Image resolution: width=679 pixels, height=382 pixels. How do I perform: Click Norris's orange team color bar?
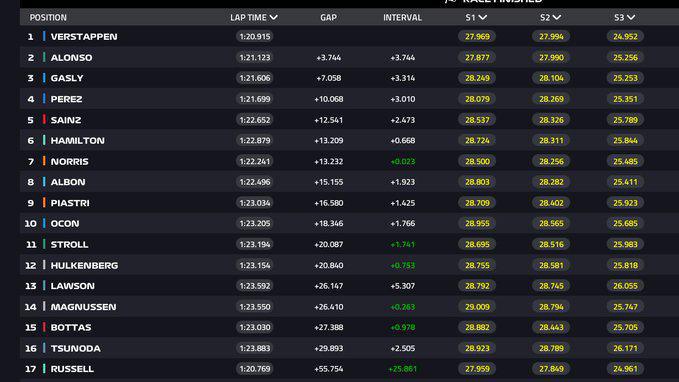44,161
